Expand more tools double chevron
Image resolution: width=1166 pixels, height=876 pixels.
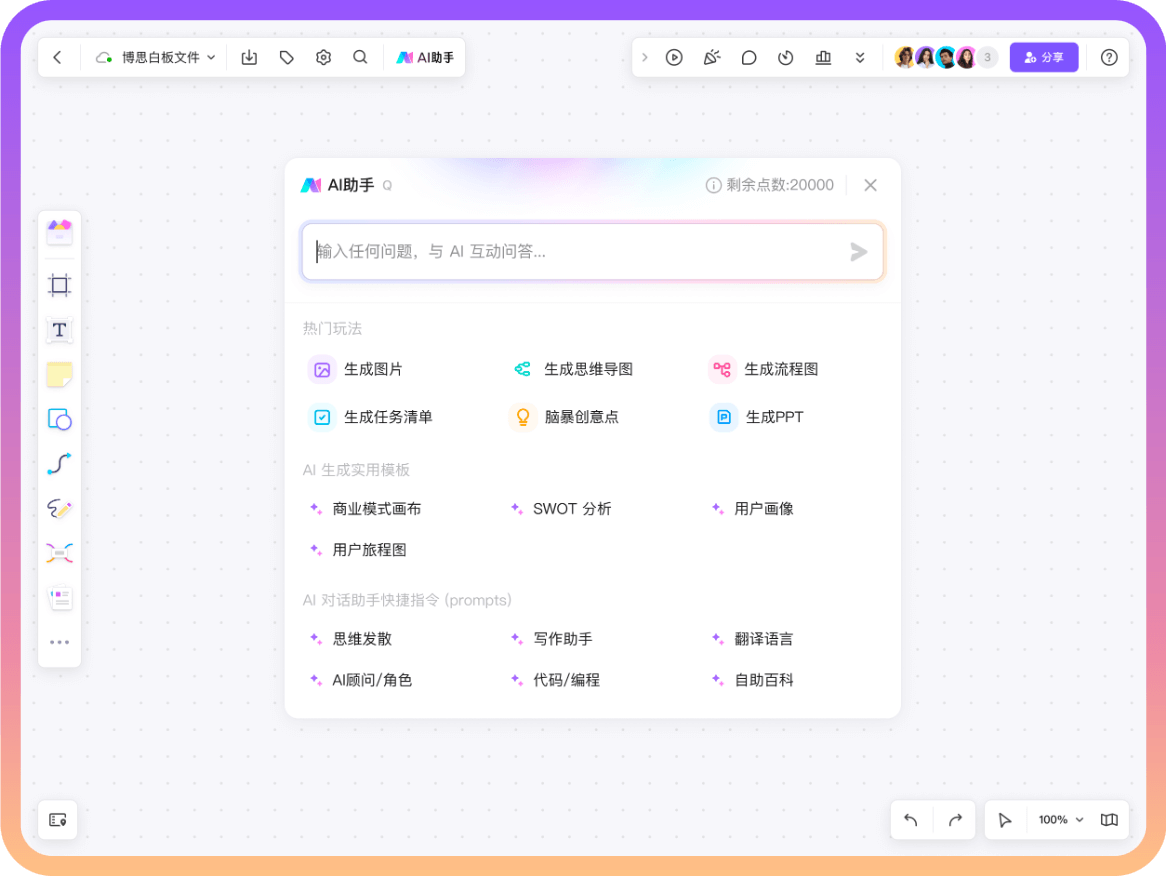click(x=860, y=57)
